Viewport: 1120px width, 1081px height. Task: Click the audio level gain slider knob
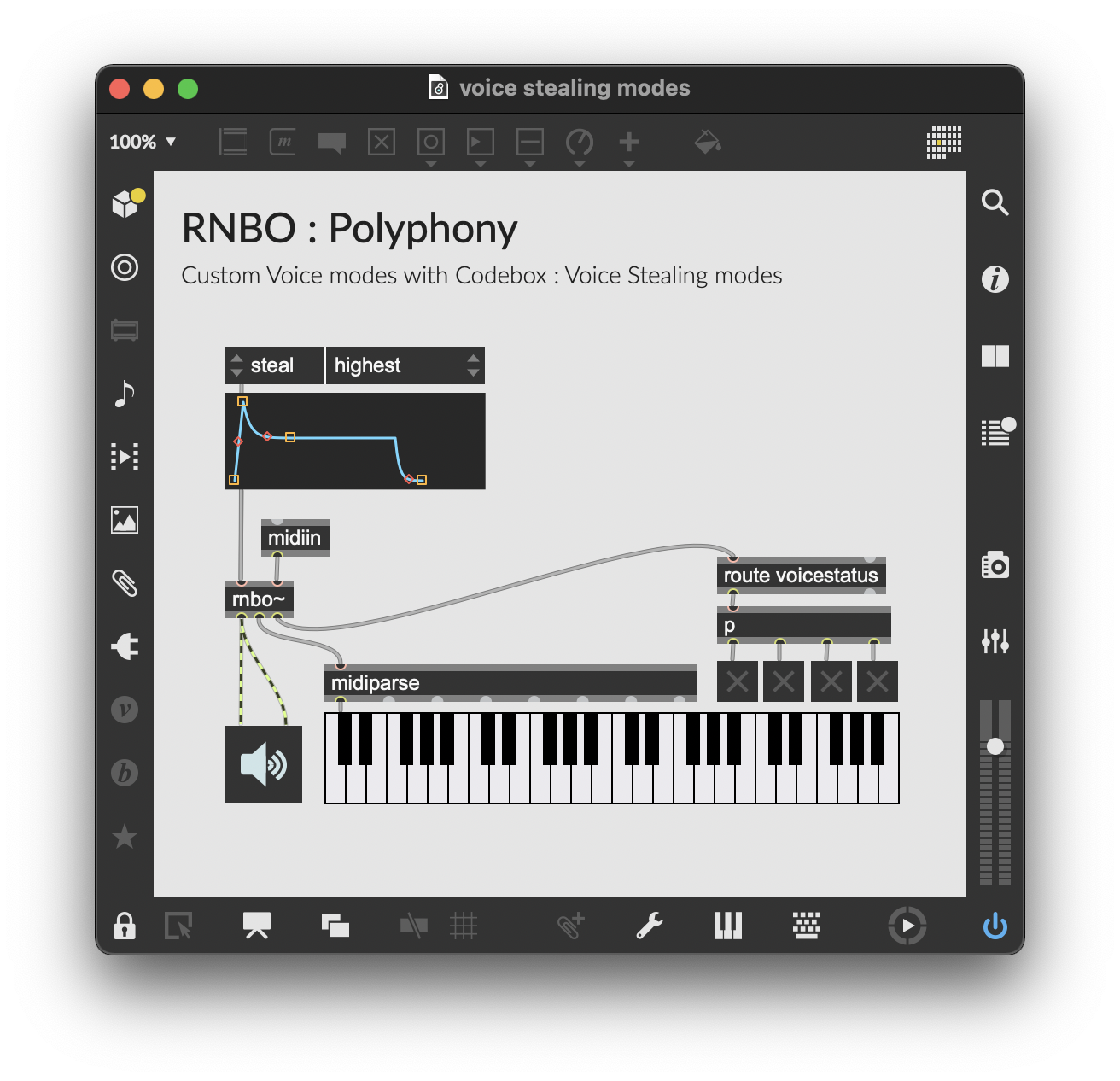click(995, 746)
